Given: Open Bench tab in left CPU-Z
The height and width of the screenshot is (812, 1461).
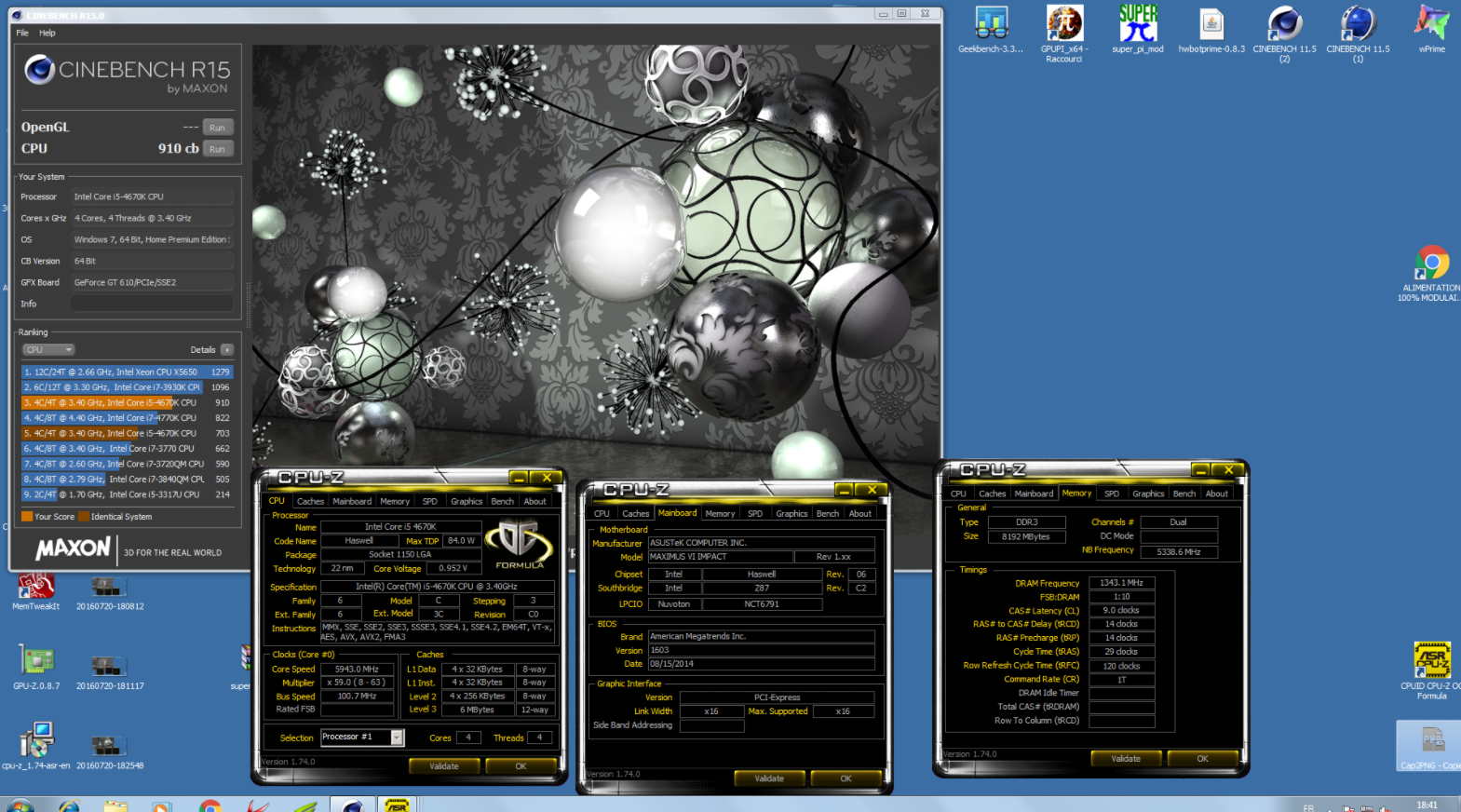Looking at the screenshot, I should 503,501.
